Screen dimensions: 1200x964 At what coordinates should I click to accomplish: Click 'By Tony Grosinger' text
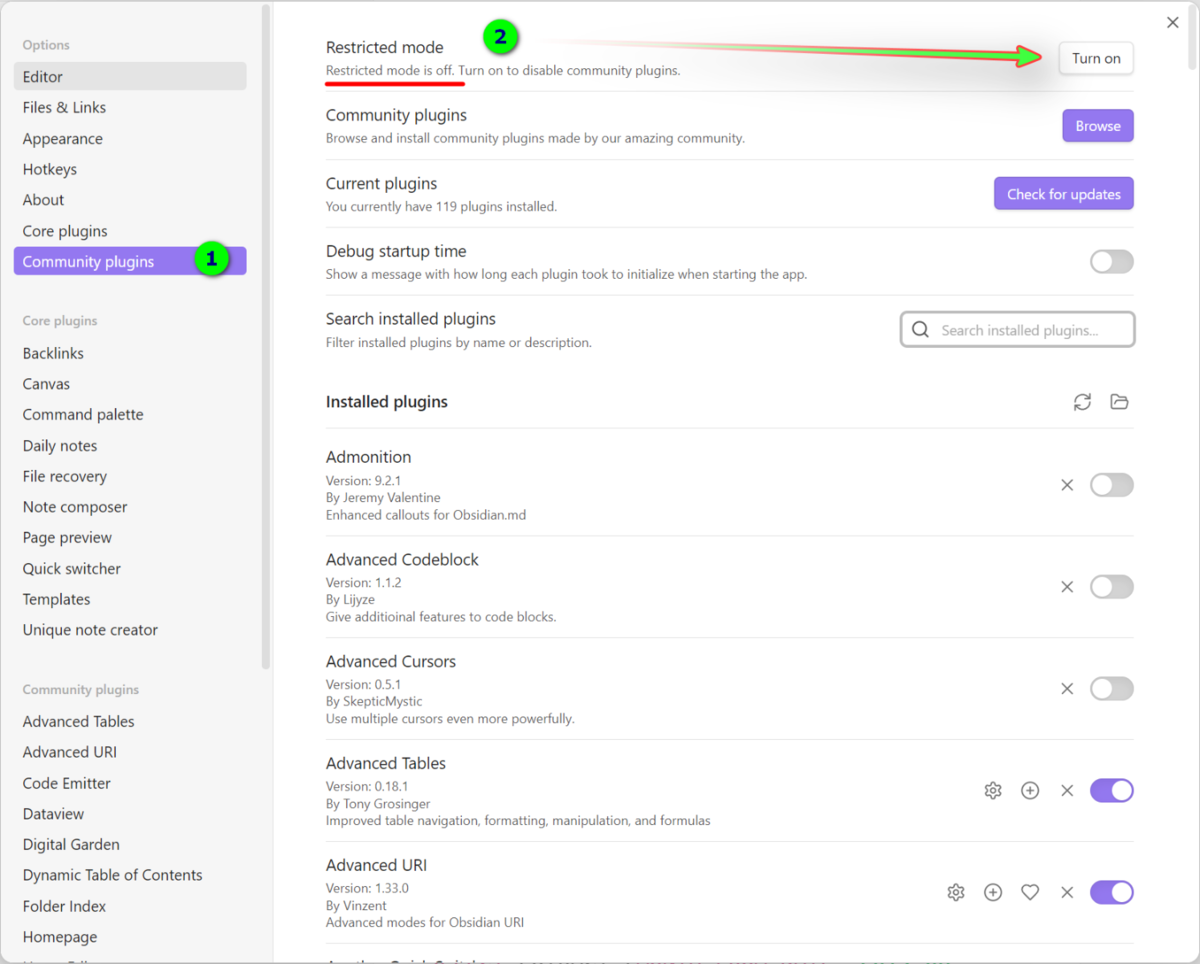coord(378,804)
